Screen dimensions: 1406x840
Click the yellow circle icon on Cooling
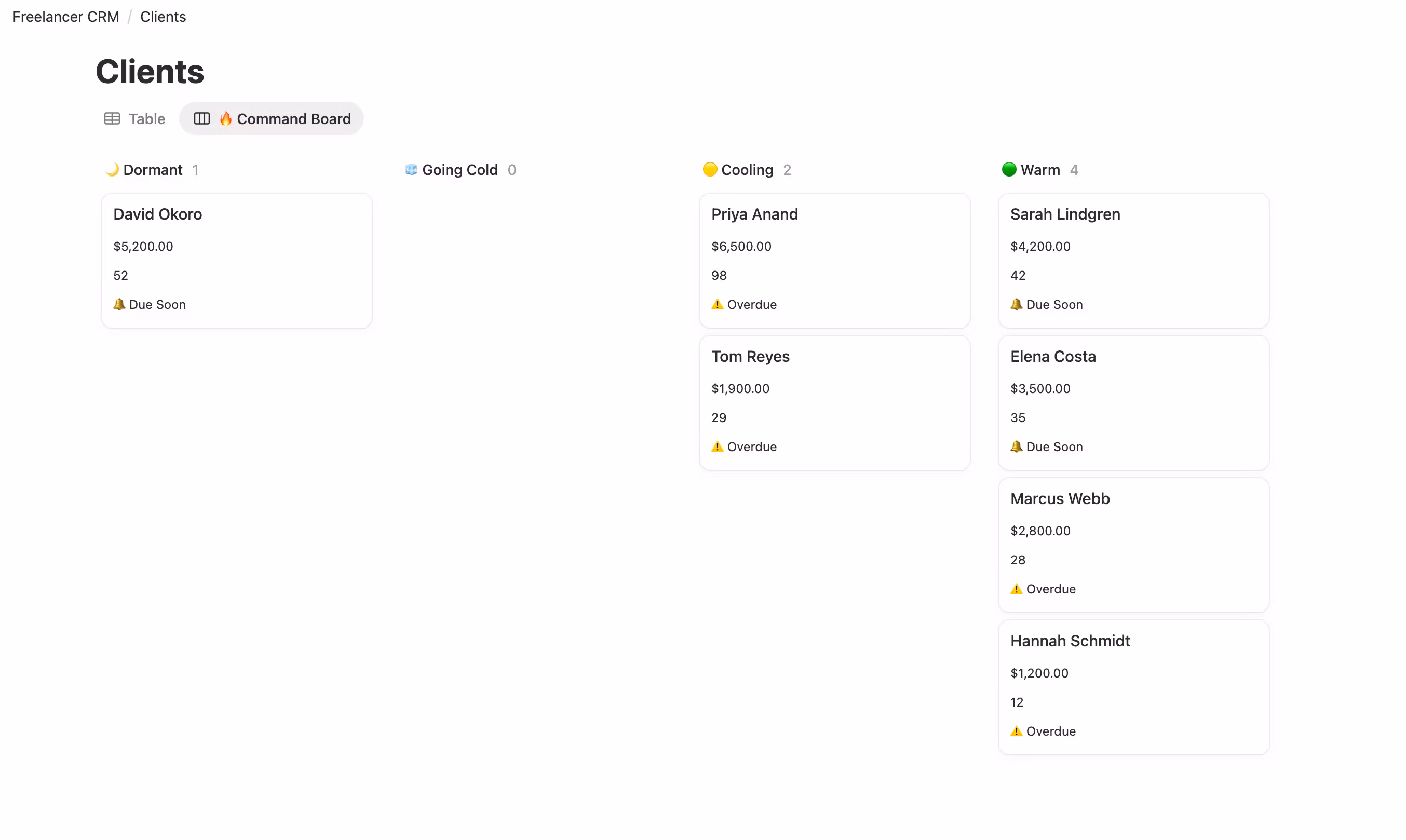click(x=710, y=169)
